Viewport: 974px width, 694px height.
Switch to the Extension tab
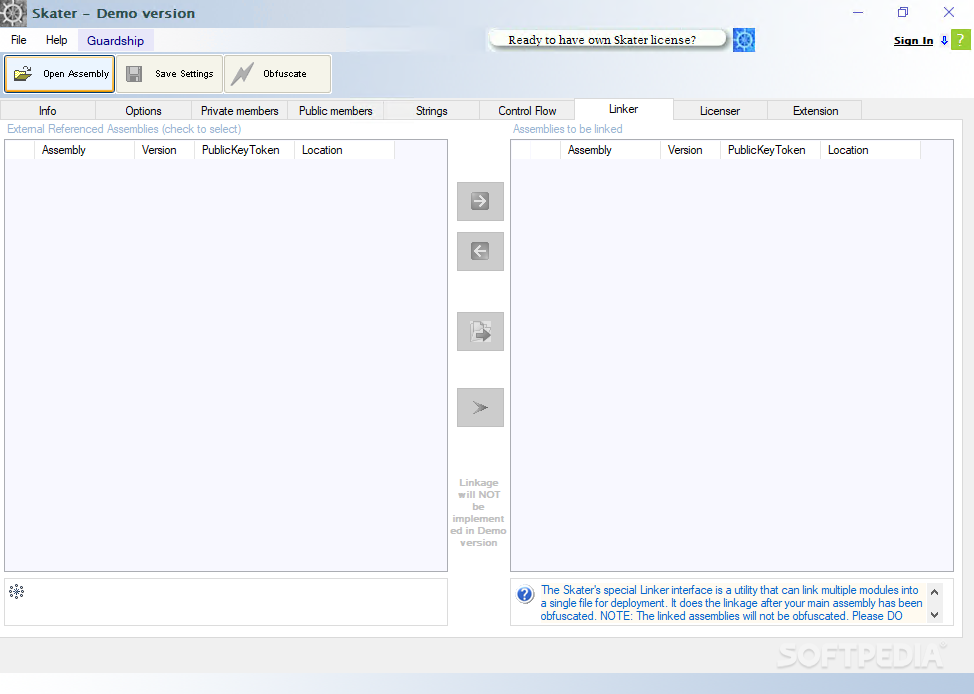tap(816, 111)
